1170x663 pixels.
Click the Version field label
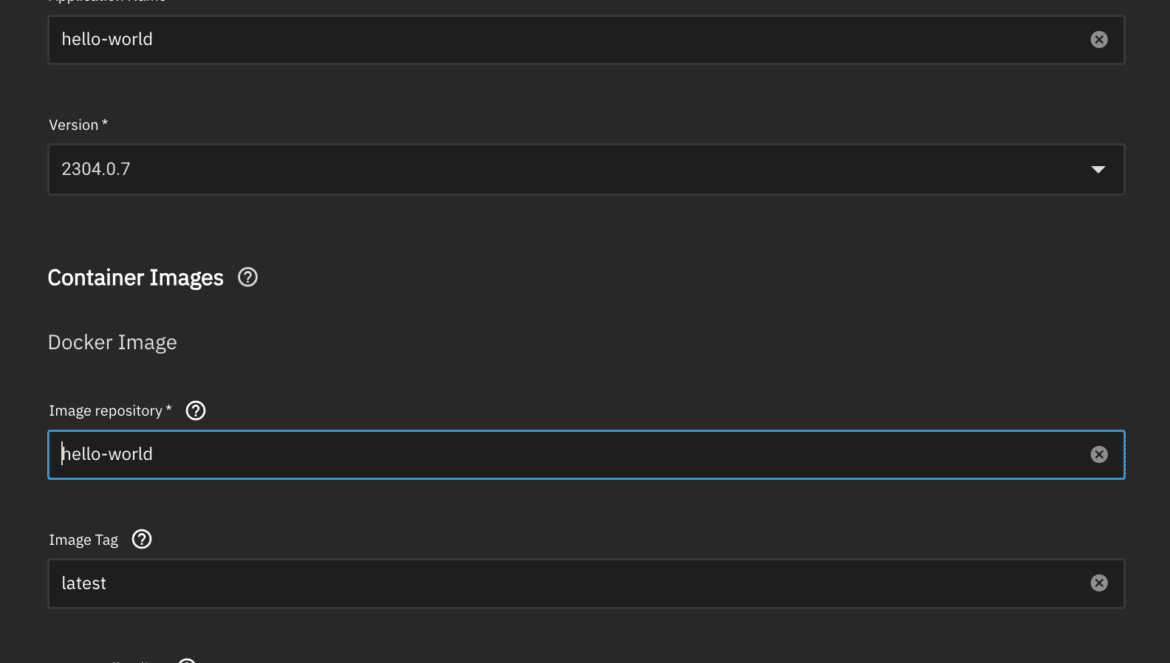pos(78,125)
